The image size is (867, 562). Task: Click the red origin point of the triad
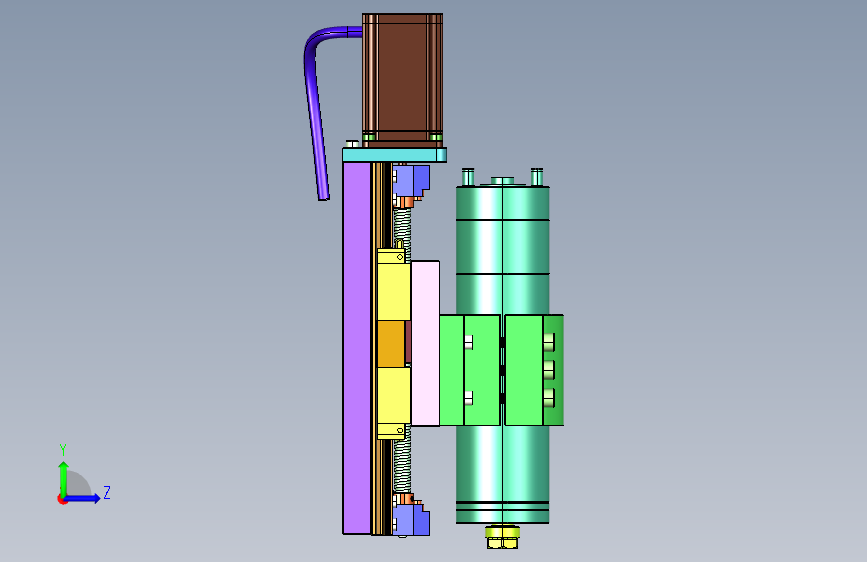pos(62,499)
